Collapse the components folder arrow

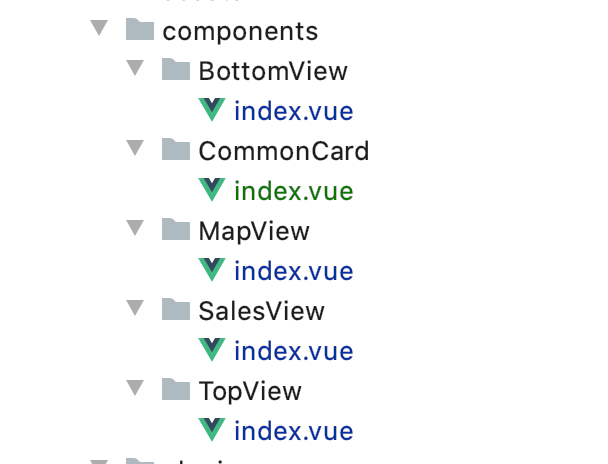[x=99, y=28]
